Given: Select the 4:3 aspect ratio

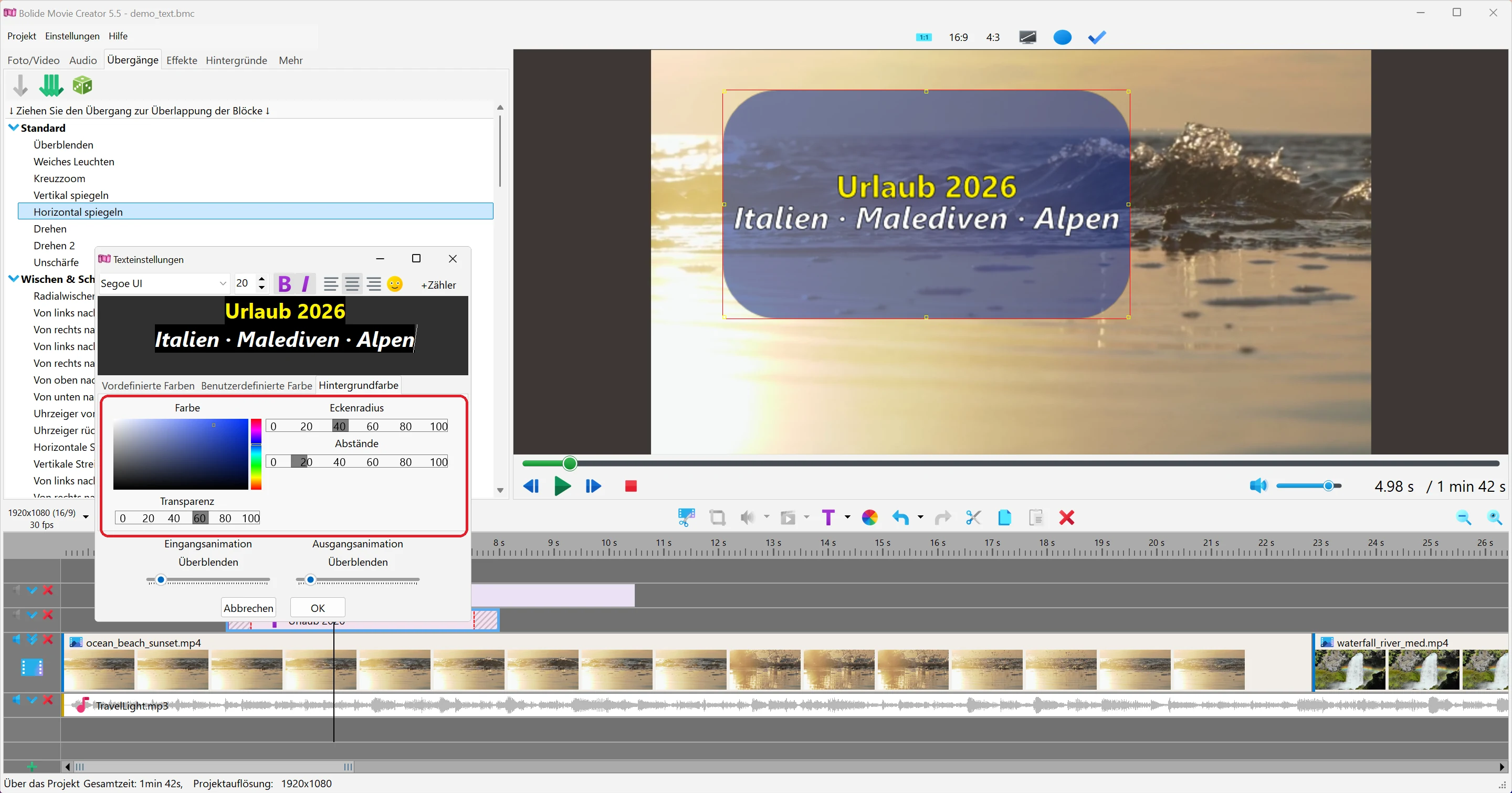Looking at the screenshot, I should point(993,38).
